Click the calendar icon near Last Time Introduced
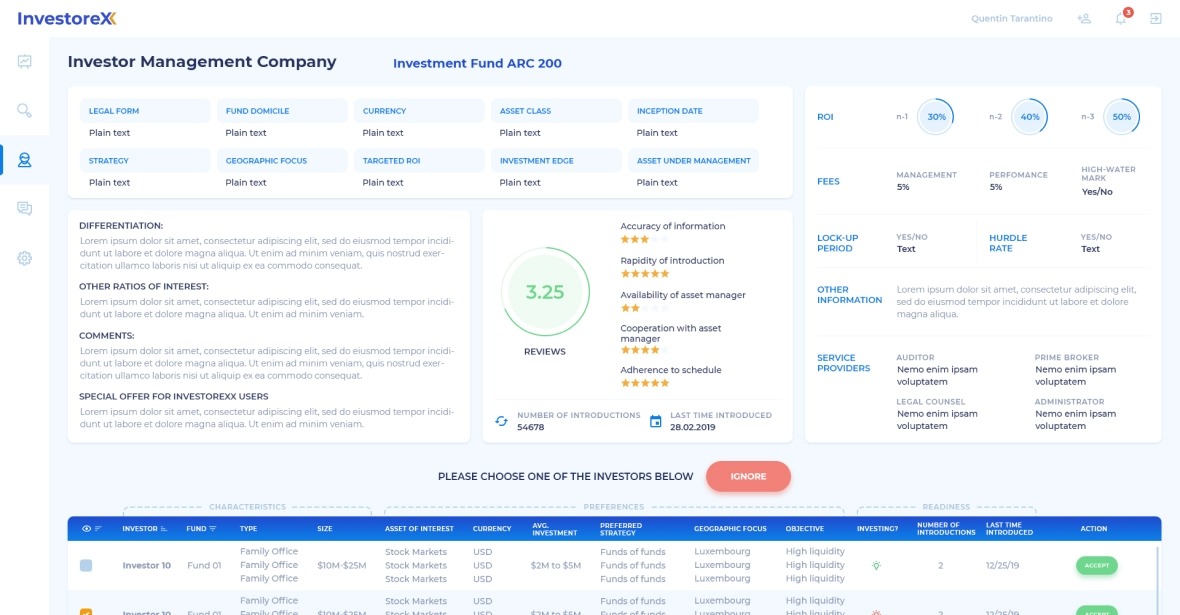This screenshot has width=1180, height=615. [656, 421]
